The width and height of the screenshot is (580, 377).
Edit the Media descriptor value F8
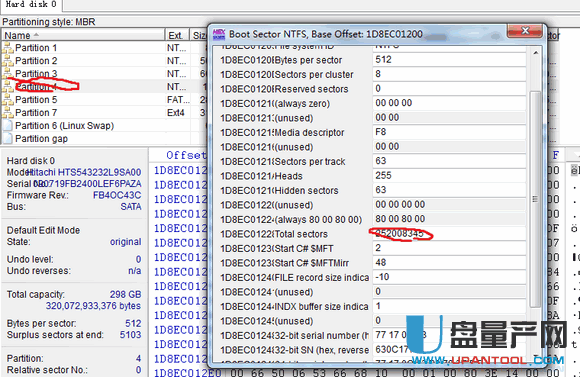[x=449, y=132]
